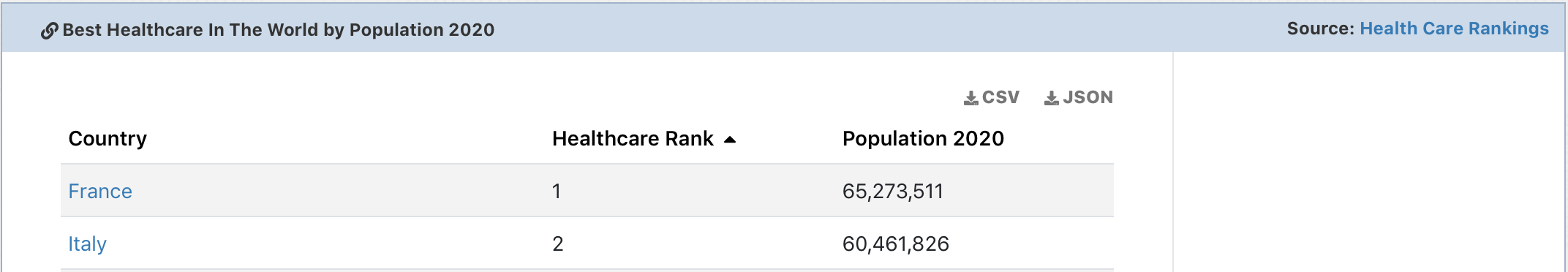
Task: Click the Source: label in the header bar
Action: click(x=1321, y=29)
